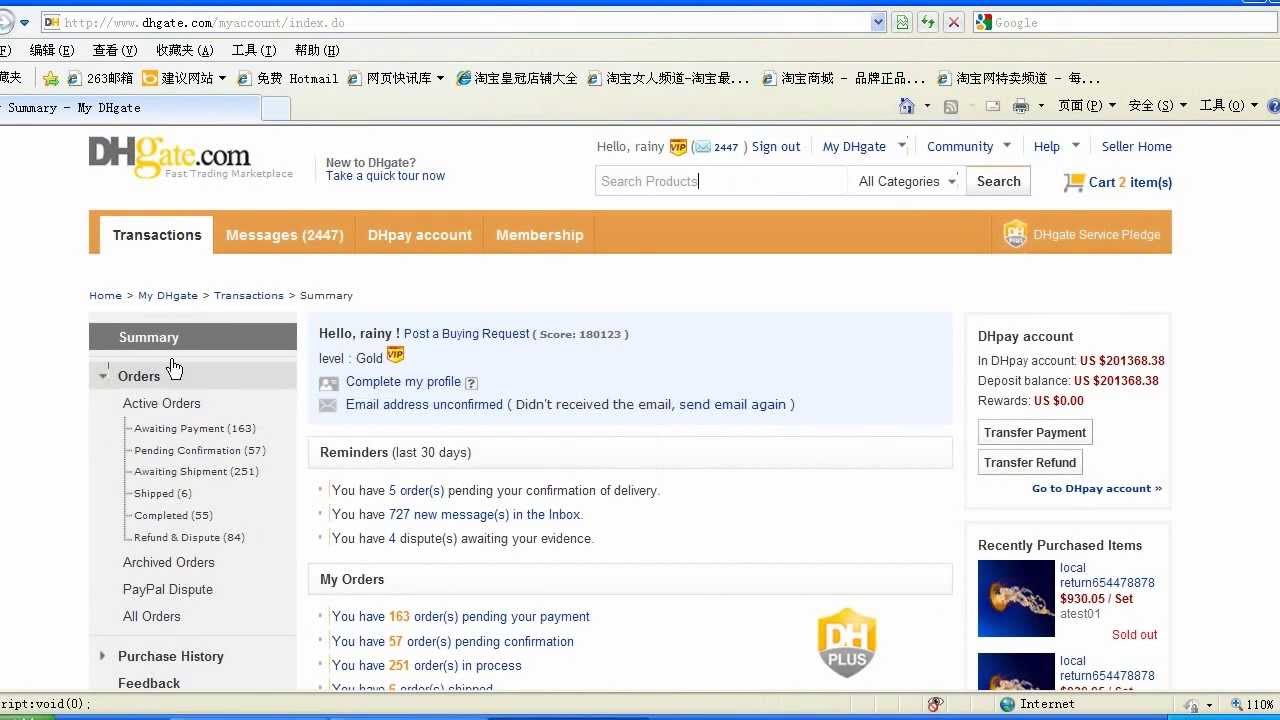Click the zoom magnifier icon showing 110%
This screenshot has width=1280, height=720.
pyautogui.click(x=1237, y=704)
